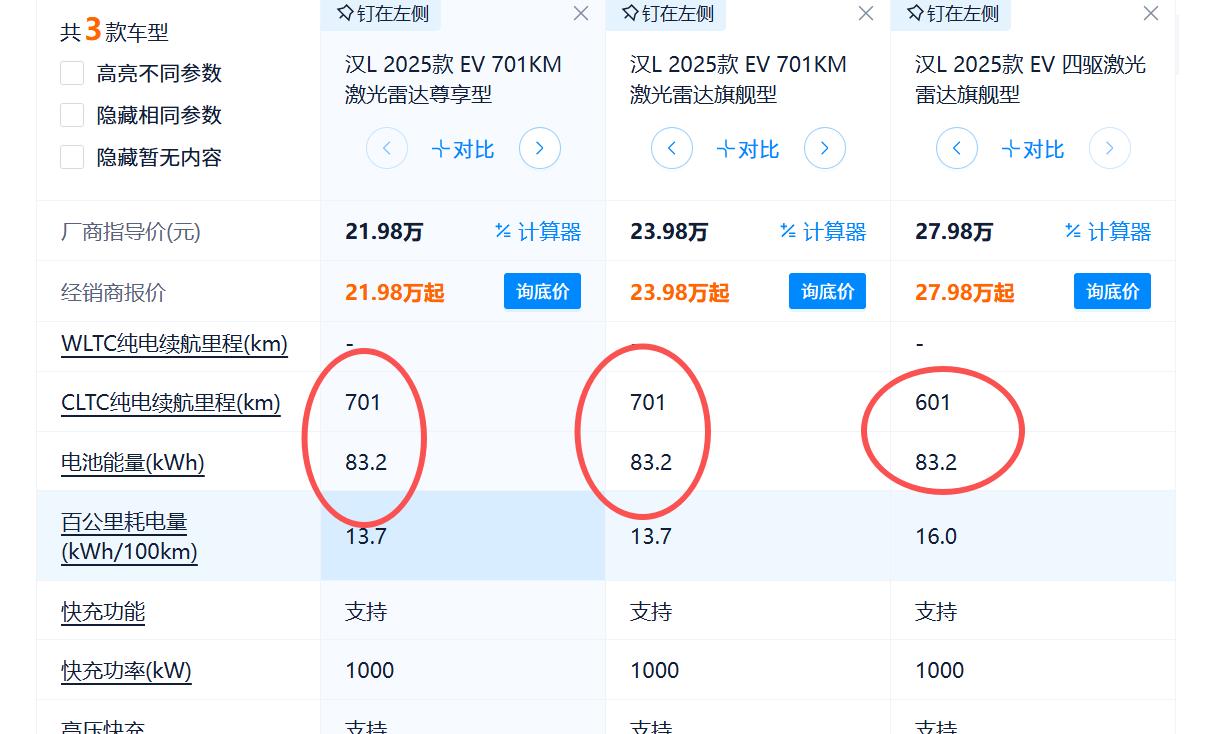This screenshot has height=734, width=1230.
Task: Select the 汉L 2025款 EV 701KM 激光雷达旗舰型 title
Action: tap(738, 79)
